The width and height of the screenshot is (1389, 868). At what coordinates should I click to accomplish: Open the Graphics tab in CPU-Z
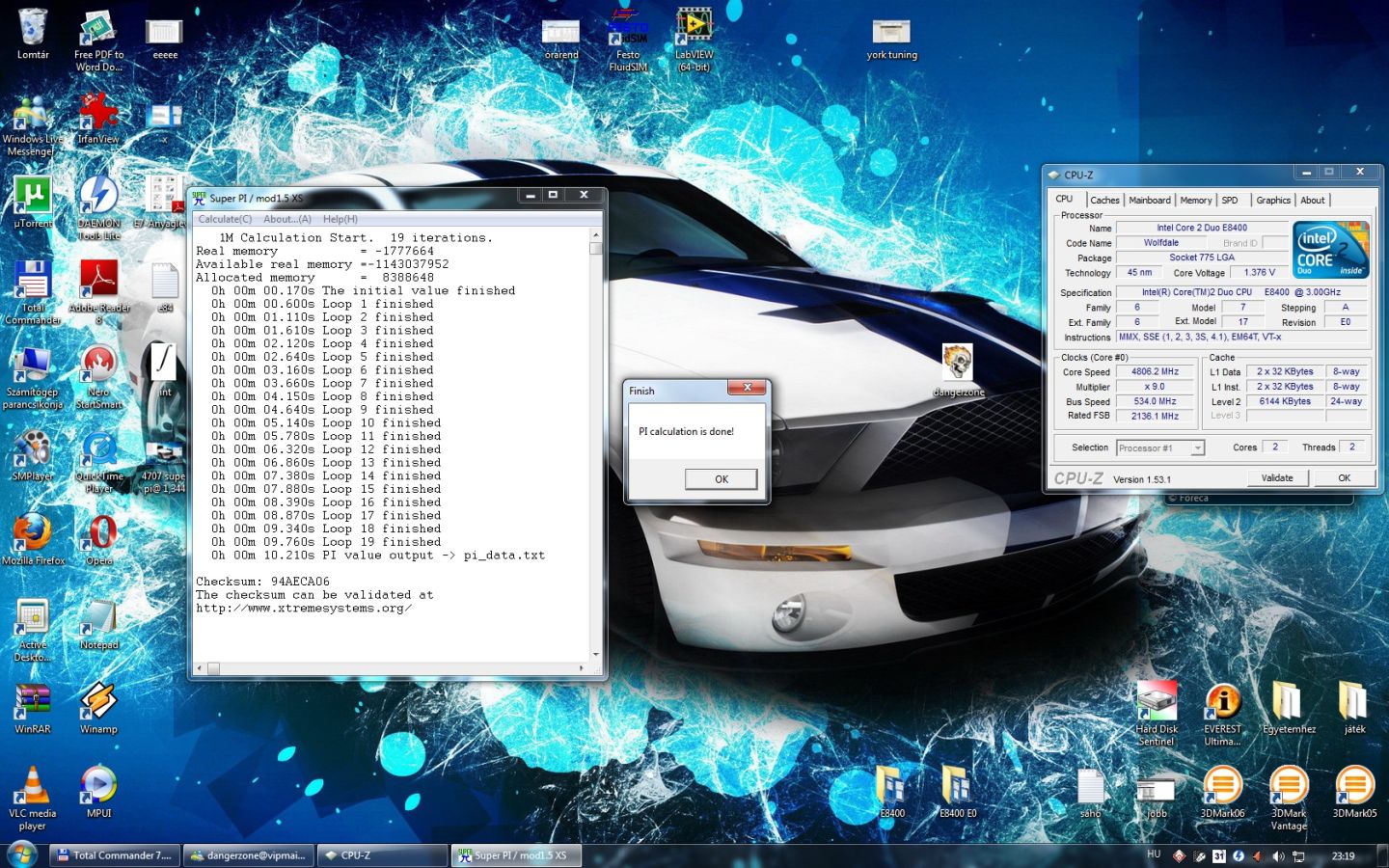pos(1272,201)
